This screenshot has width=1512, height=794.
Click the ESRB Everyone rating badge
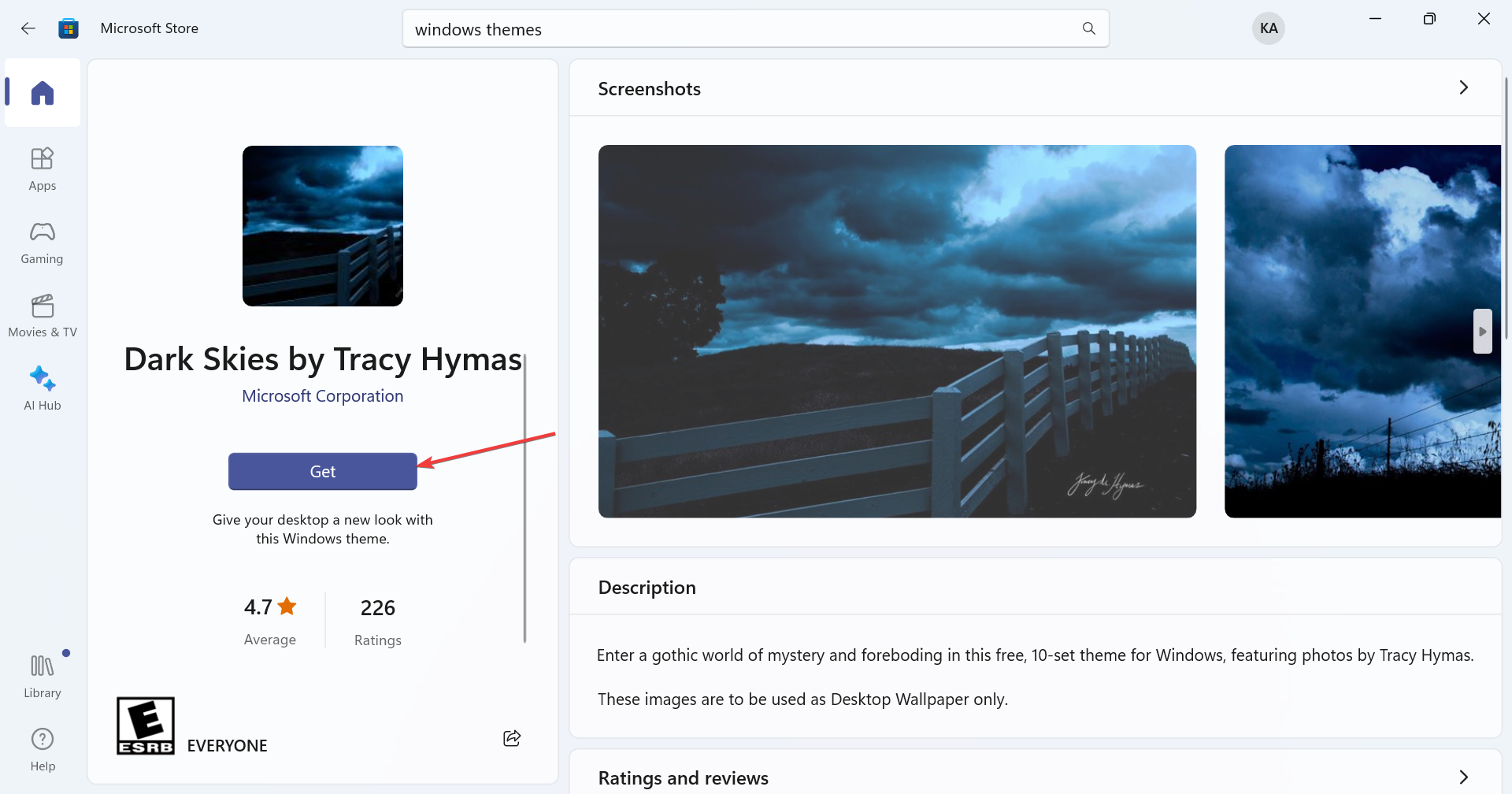pyautogui.click(x=146, y=725)
